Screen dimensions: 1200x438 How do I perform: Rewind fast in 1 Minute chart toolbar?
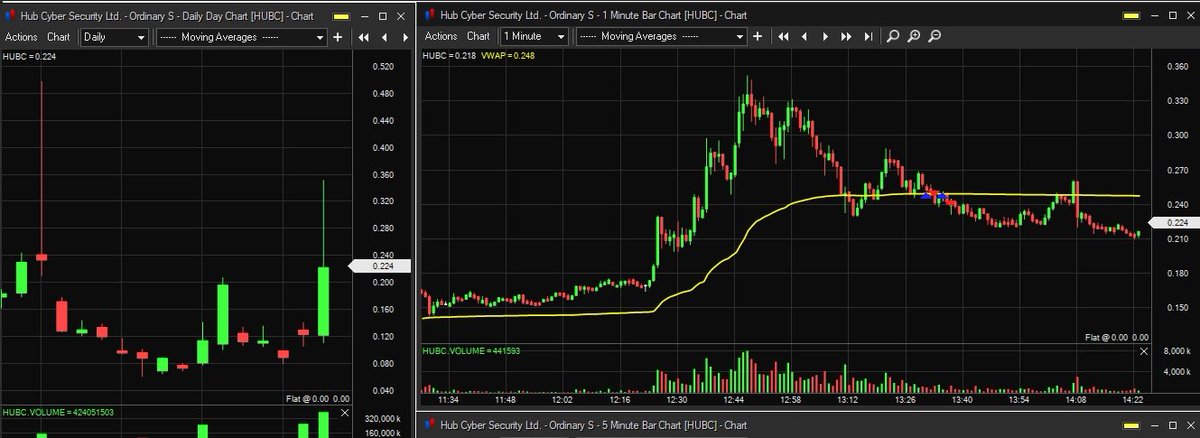point(784,36)
